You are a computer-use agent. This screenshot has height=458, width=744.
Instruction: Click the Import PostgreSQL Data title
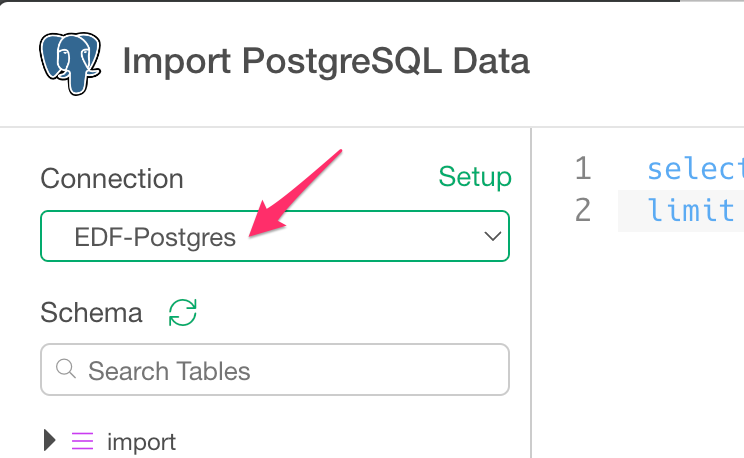pyautogui.click(x=326, y=61)
